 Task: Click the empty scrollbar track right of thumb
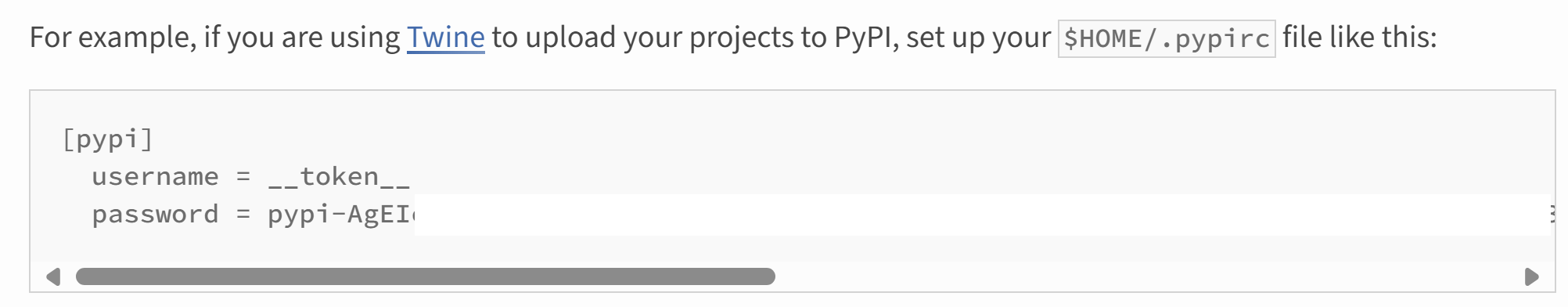point(1149,276)
